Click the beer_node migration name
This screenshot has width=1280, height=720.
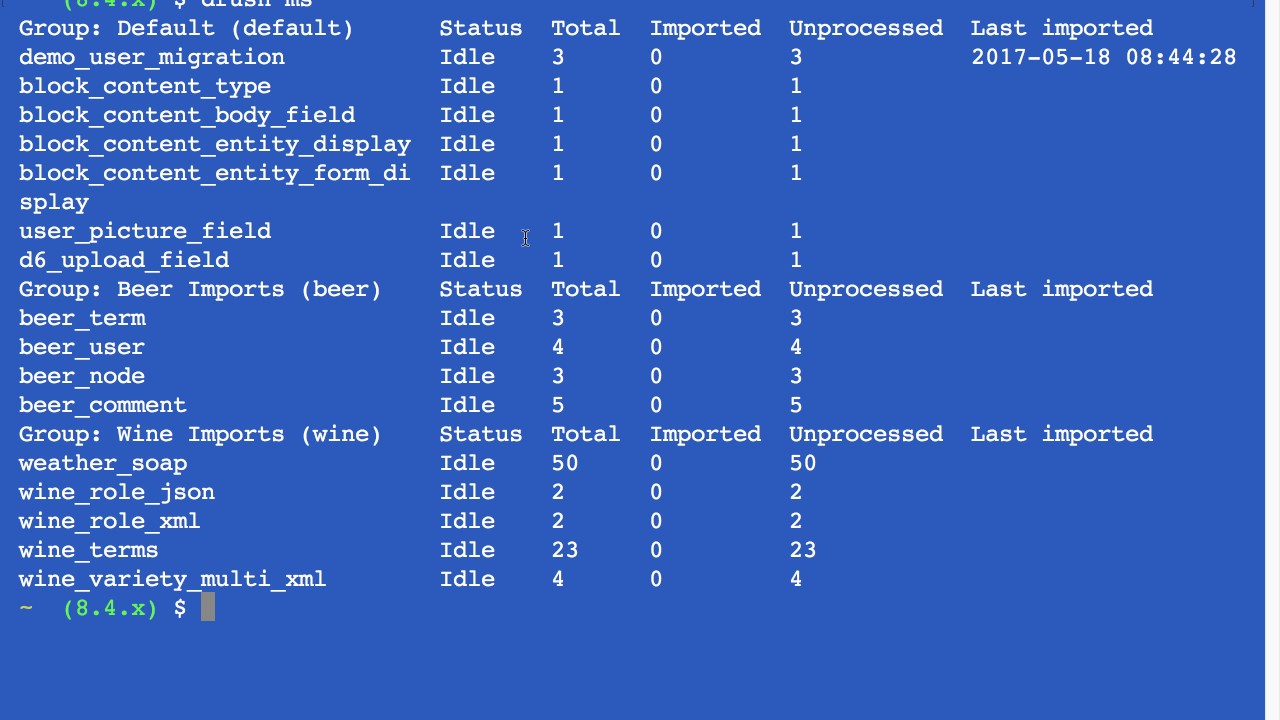pos(82,376)
